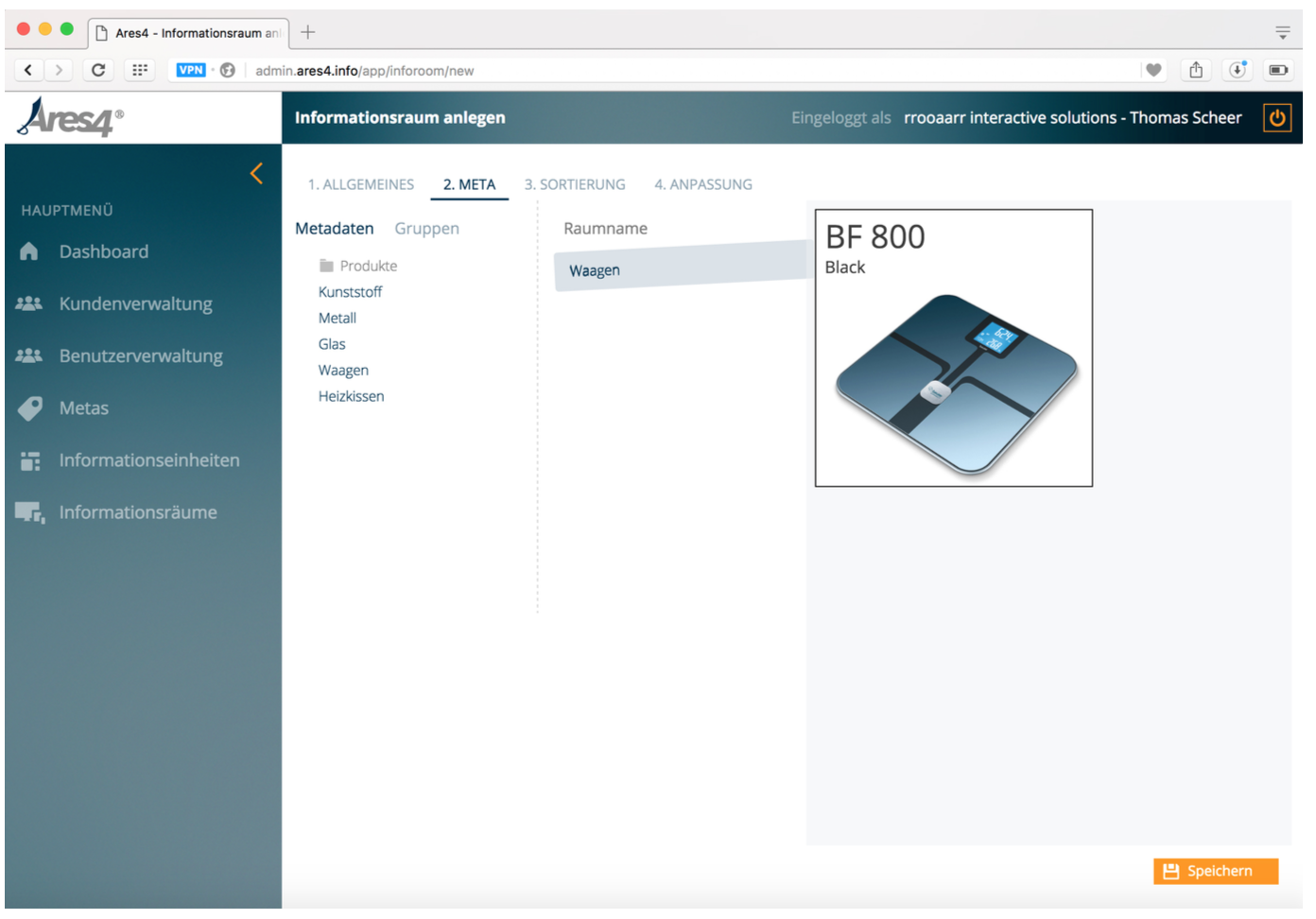Click the BF 800 Black product card
1316x919 pixels.
tap(954, 348)
